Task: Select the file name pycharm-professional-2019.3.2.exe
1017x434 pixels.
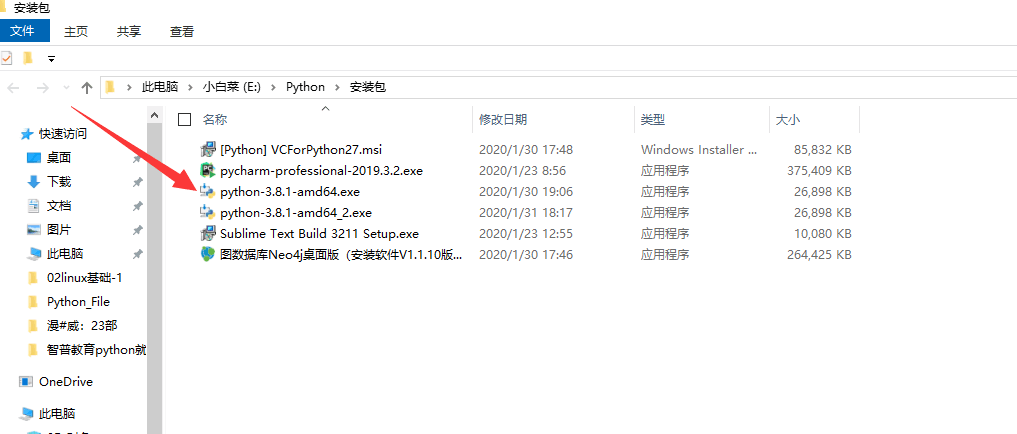Action: point(322,171)
